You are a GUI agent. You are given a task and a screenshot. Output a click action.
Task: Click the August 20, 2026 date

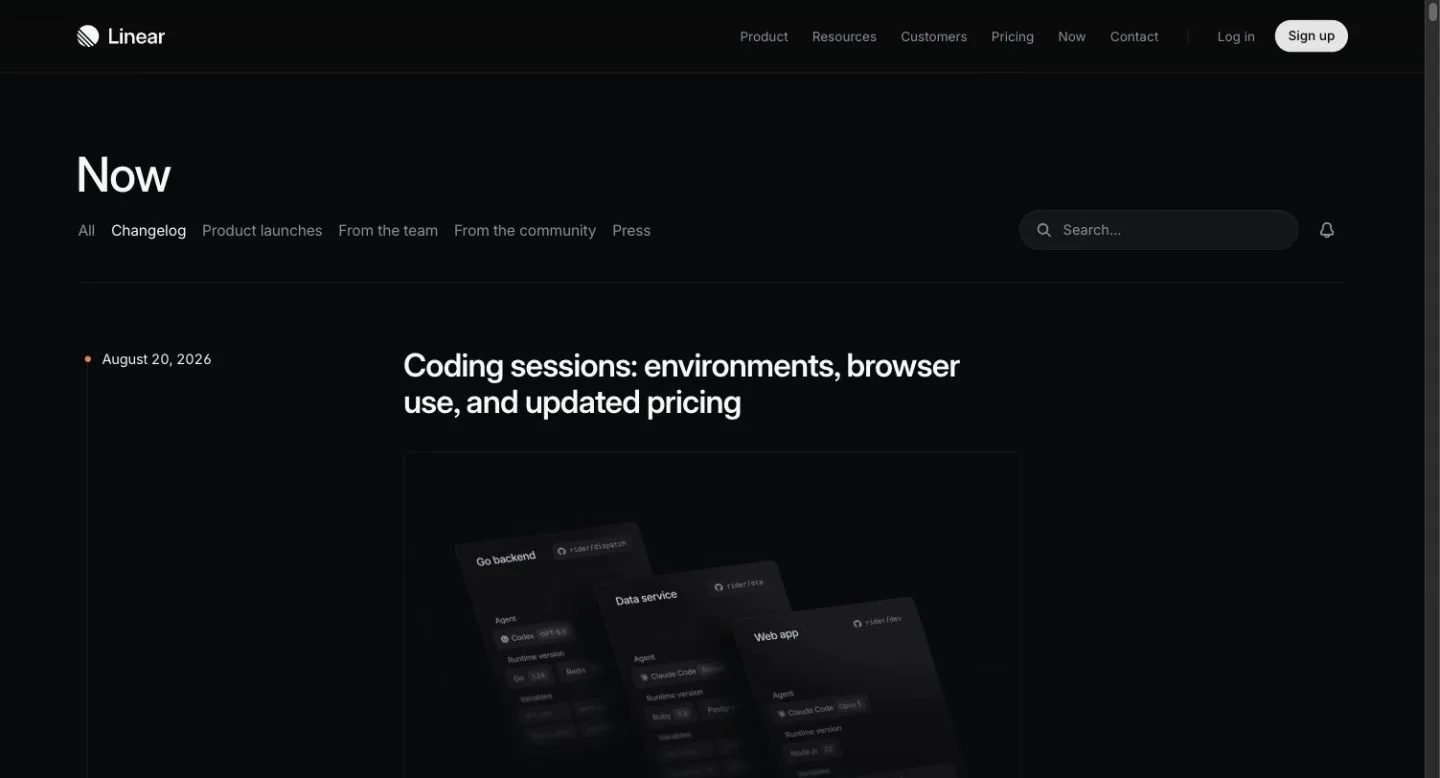(156, 359)
